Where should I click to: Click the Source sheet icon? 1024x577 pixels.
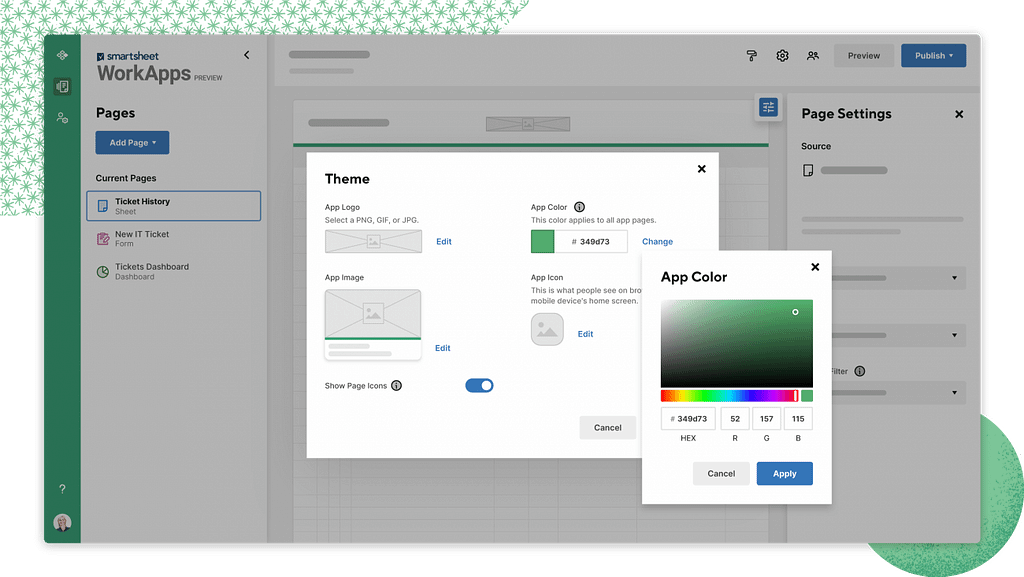(808, 170)
